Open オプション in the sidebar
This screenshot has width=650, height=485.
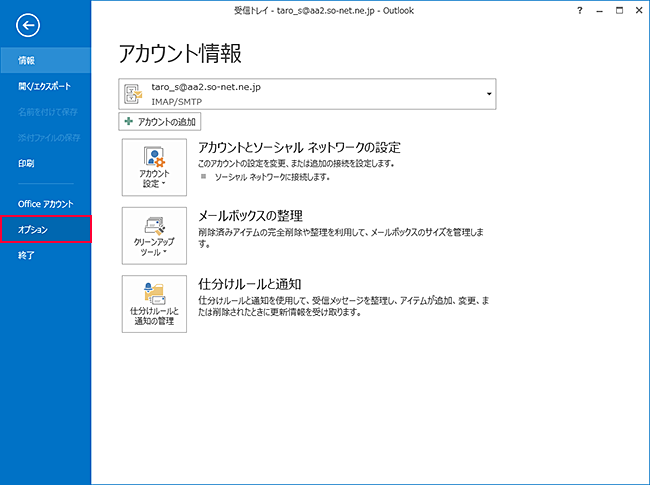pos(46,230)
